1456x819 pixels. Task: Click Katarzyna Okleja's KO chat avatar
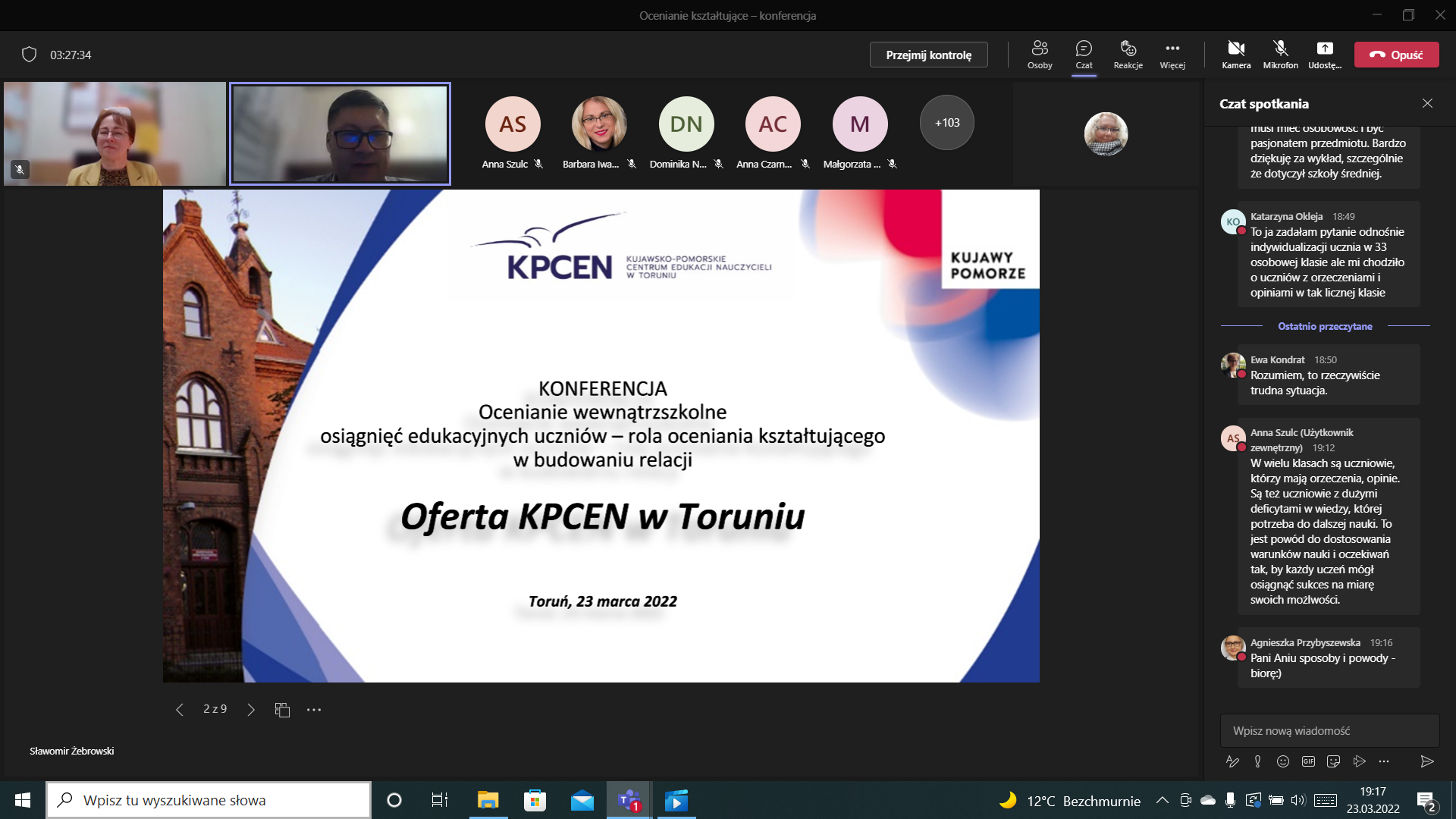point(1233,221)
